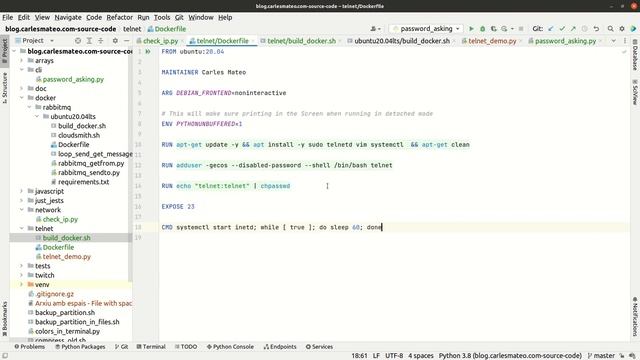Hide the Project tool window
This screenshot has width=640, height=360.
(x=126, y=40)
